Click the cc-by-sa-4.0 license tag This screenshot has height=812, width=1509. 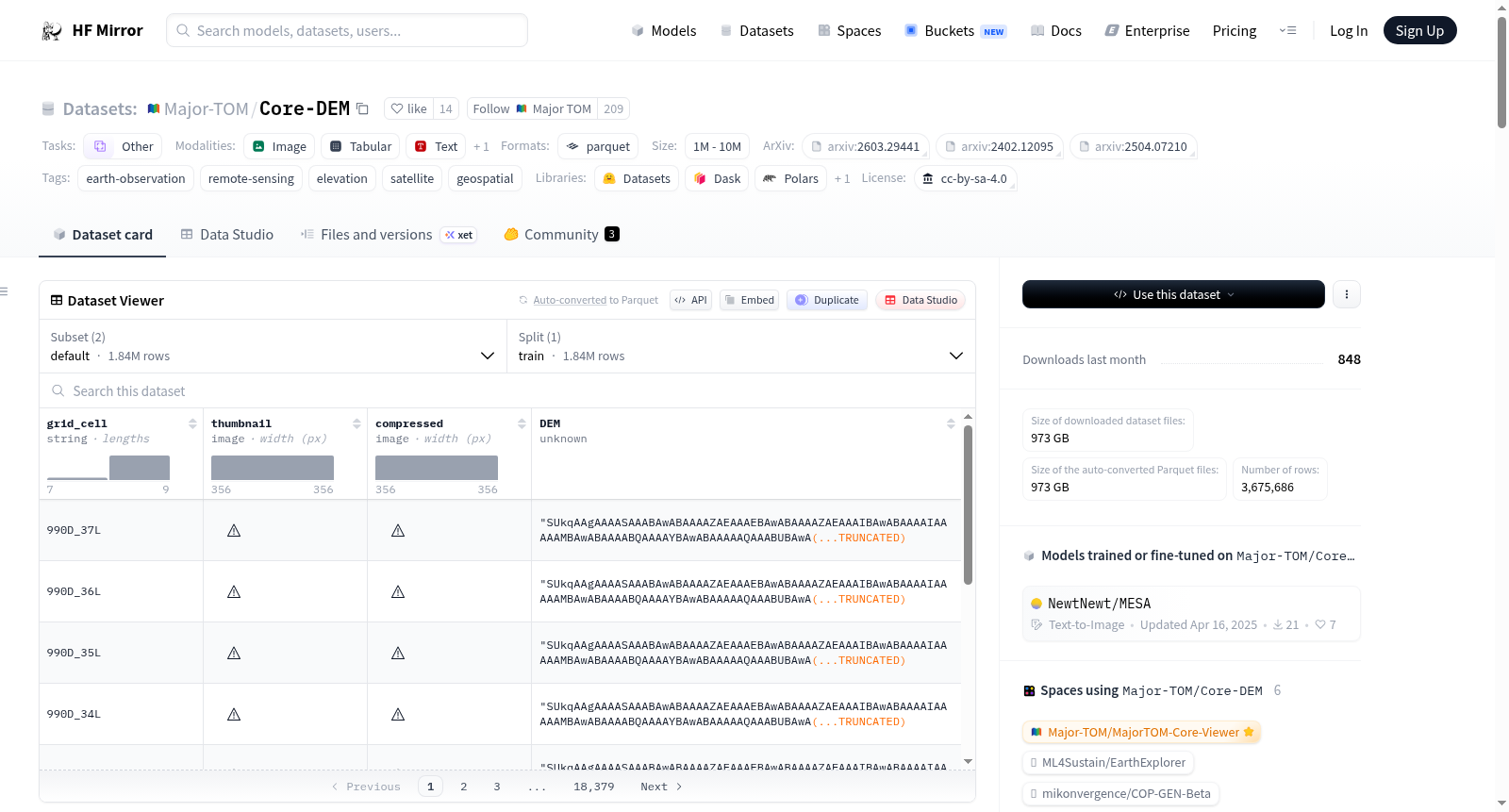pyautogui.click(x=965, y=178)
